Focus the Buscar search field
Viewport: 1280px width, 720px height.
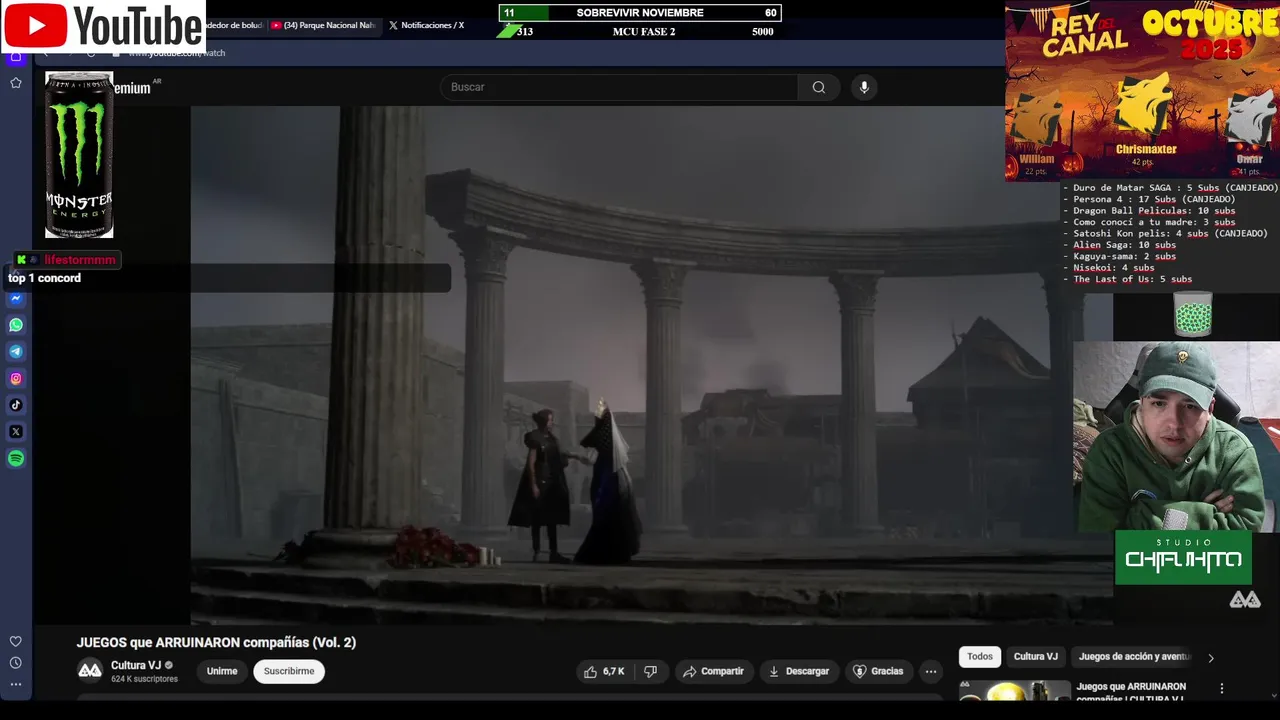619,87
